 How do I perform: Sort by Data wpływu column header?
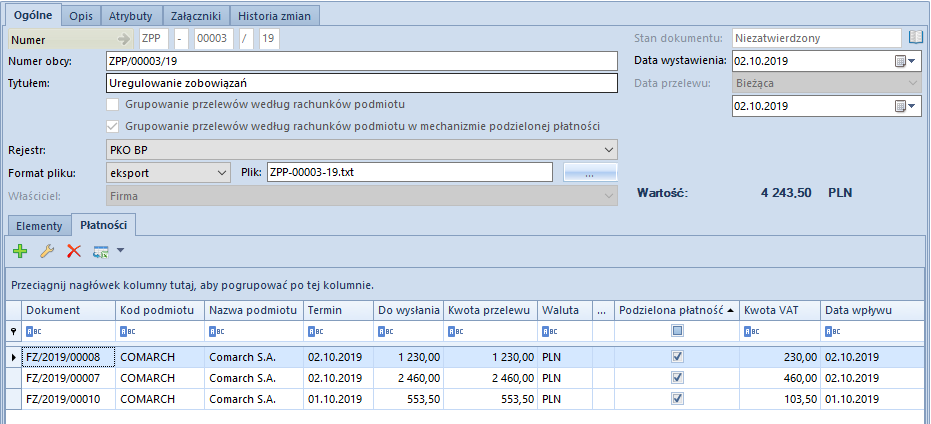click(874, 310)
